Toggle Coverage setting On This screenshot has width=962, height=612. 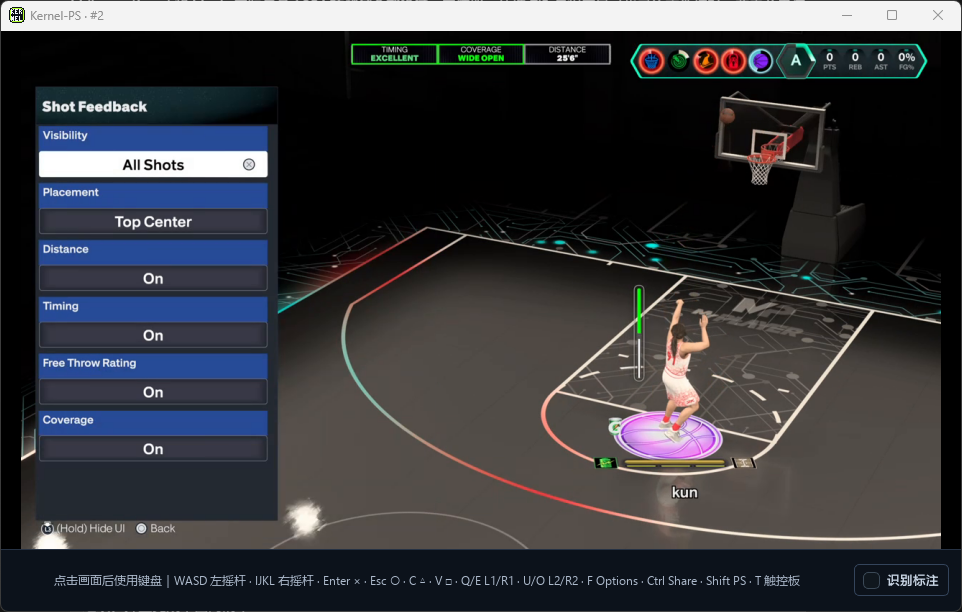coord(153,449)
